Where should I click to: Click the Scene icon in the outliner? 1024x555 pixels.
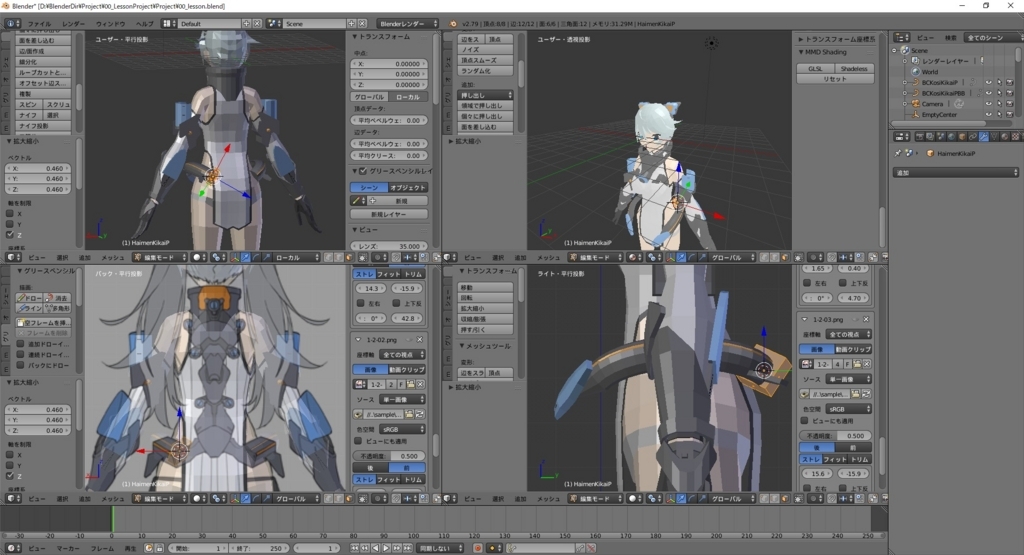905,50
